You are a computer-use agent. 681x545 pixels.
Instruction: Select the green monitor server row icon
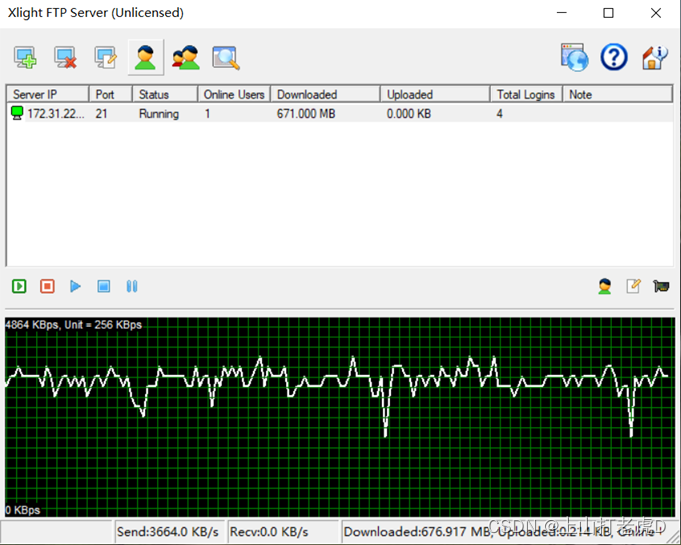click(17, 113)
